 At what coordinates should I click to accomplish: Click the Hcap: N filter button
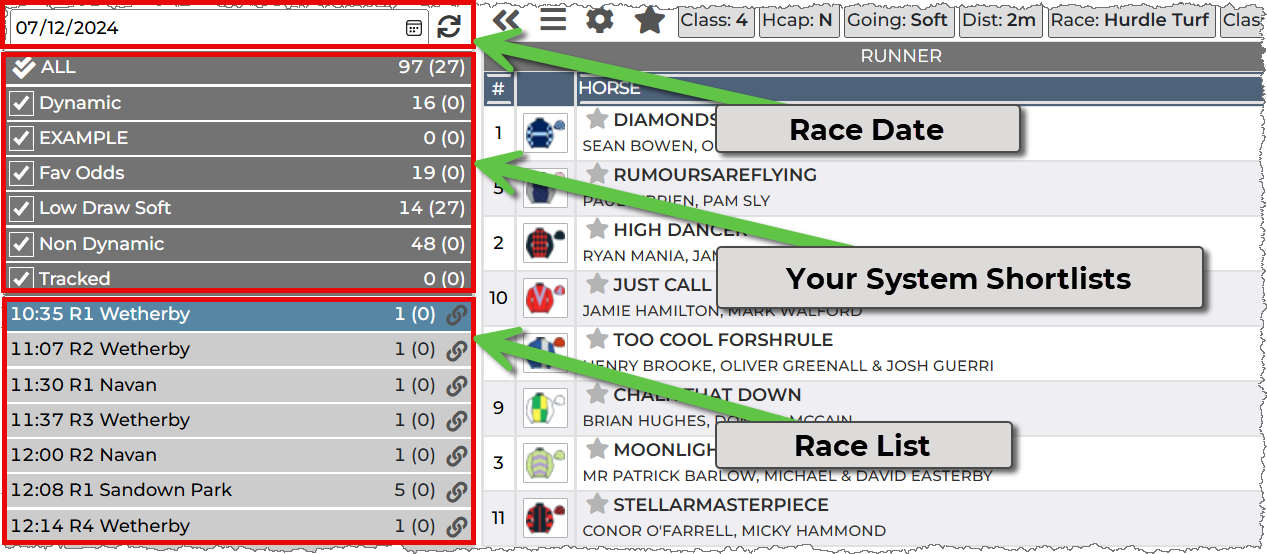(x=797, y=20)
